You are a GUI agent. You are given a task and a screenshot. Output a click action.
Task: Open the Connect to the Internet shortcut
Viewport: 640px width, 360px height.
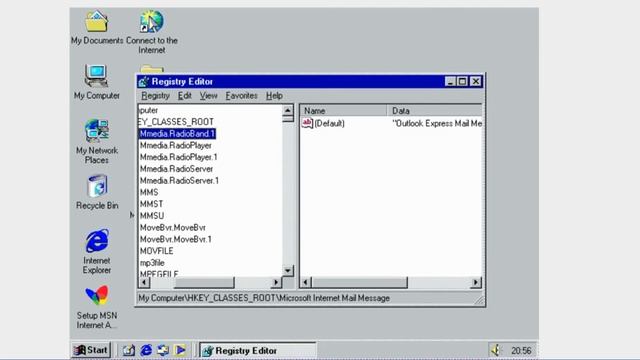point(151,22)
